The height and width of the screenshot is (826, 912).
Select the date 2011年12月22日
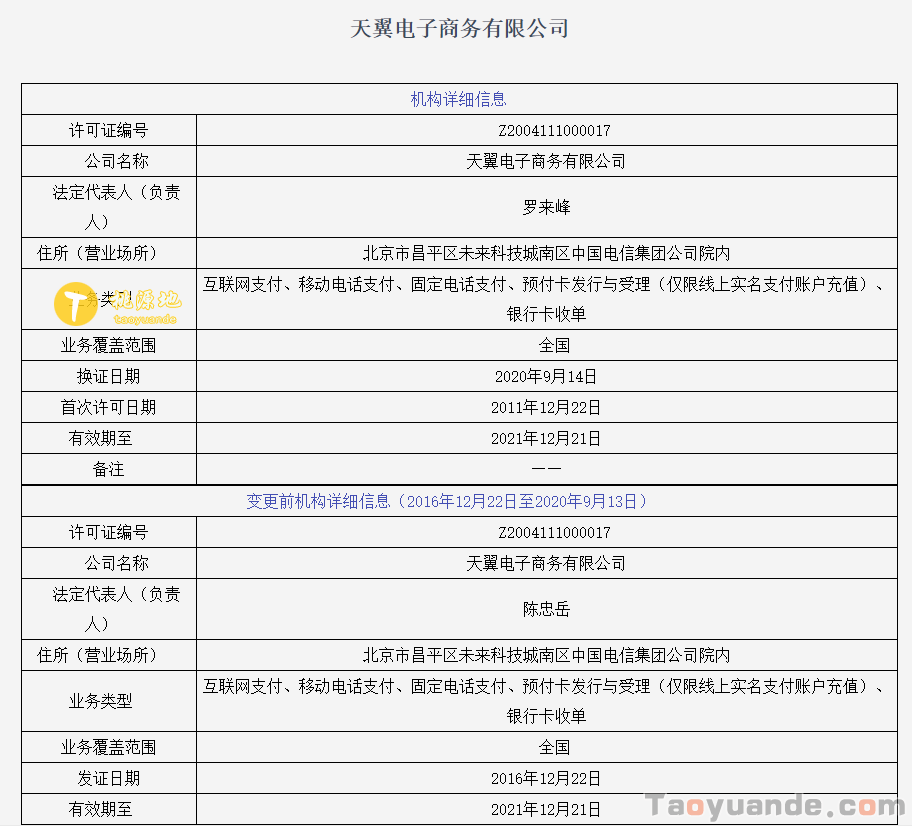coord(546,407)
